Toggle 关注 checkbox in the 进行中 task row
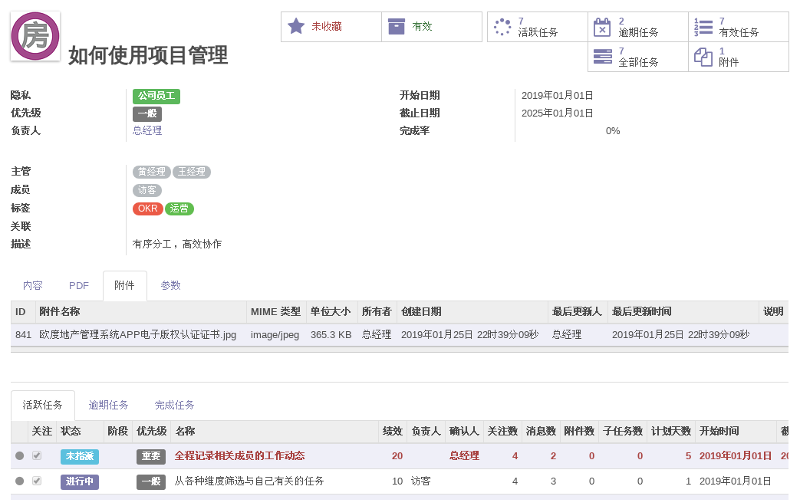The height and width of the screenshot is (500, 800). [x=37, y=481]
